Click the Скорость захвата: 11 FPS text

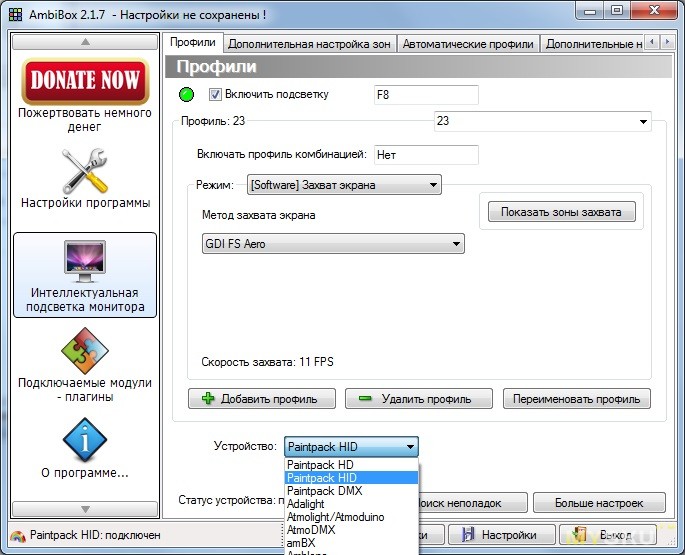click(x=267, y=362)
